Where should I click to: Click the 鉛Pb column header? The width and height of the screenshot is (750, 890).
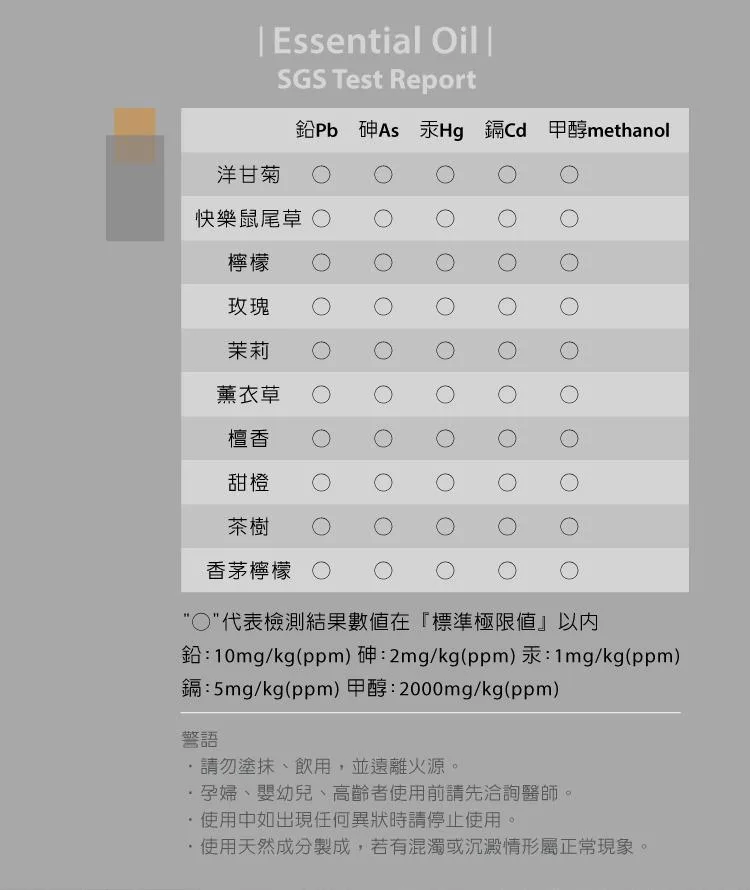coord(317,131)
